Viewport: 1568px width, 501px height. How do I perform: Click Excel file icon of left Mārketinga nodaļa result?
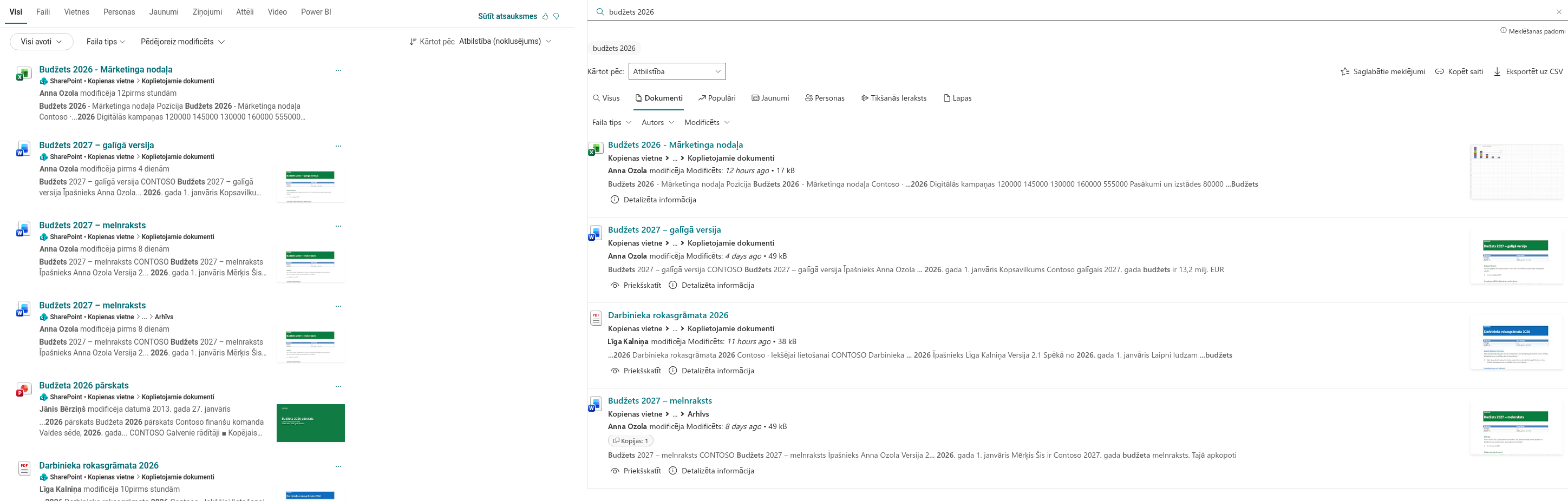(x=23, y=74)
